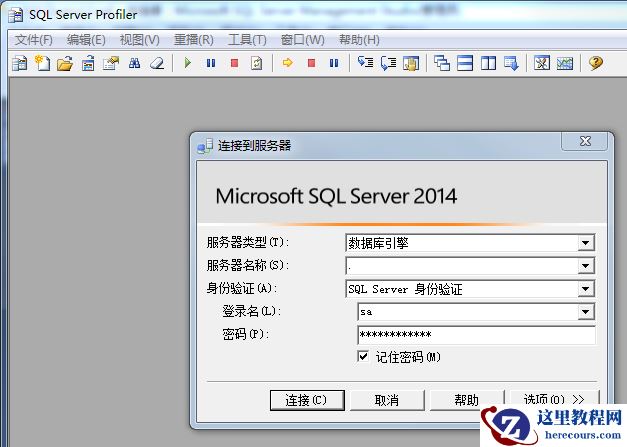Image resolution: width=627 pixels, height=447 pixels.
Task: Stop the trace beside the trace pause icon
Action: [234, 63]
